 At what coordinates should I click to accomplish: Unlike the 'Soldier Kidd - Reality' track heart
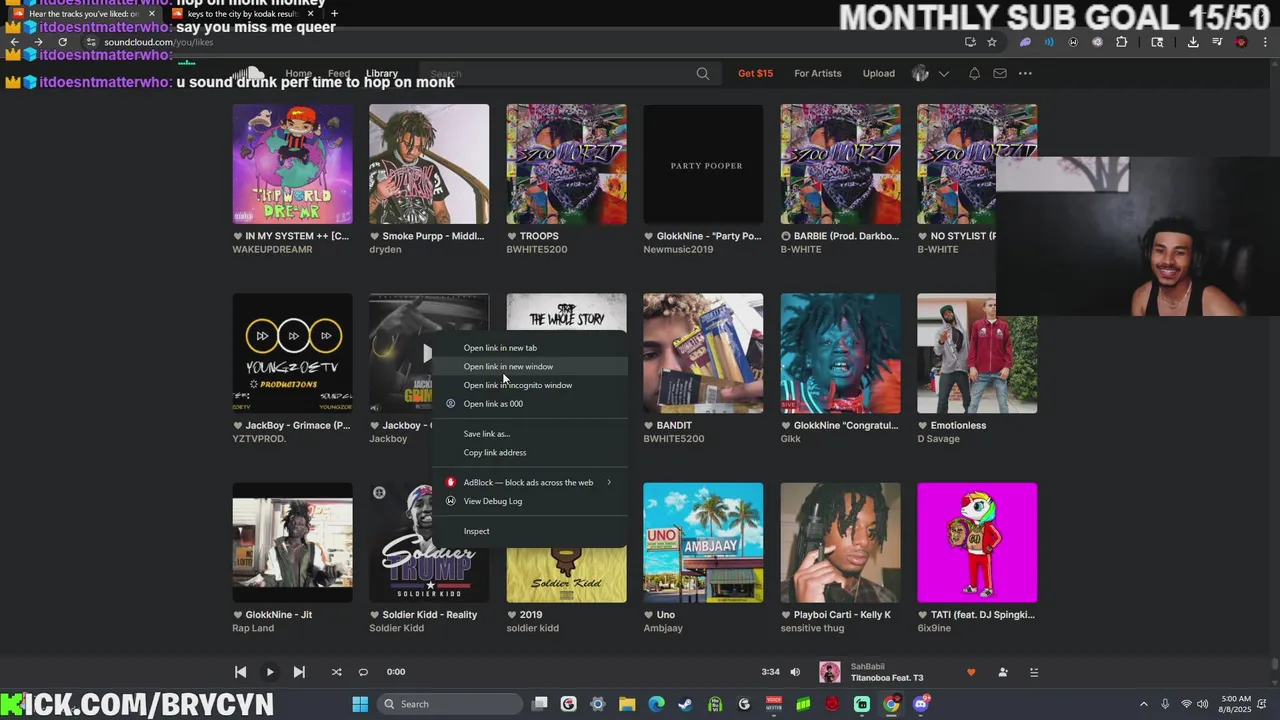pyautogui.click(x=375, y=615)
